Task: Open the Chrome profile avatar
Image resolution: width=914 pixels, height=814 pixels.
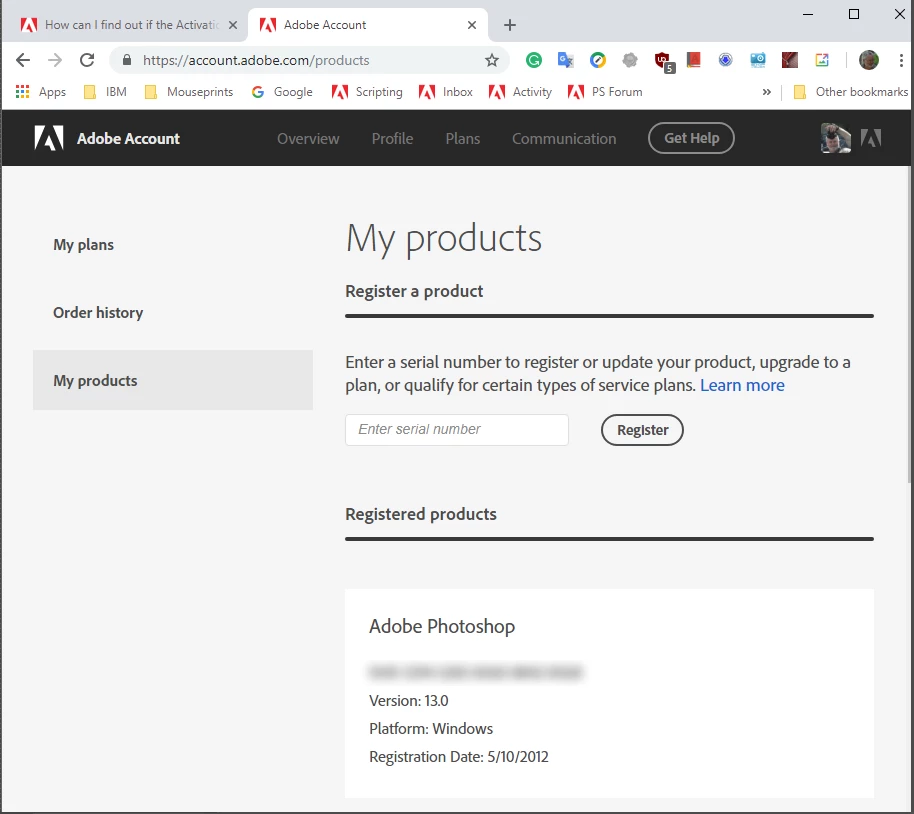Action: click(869, 60)
